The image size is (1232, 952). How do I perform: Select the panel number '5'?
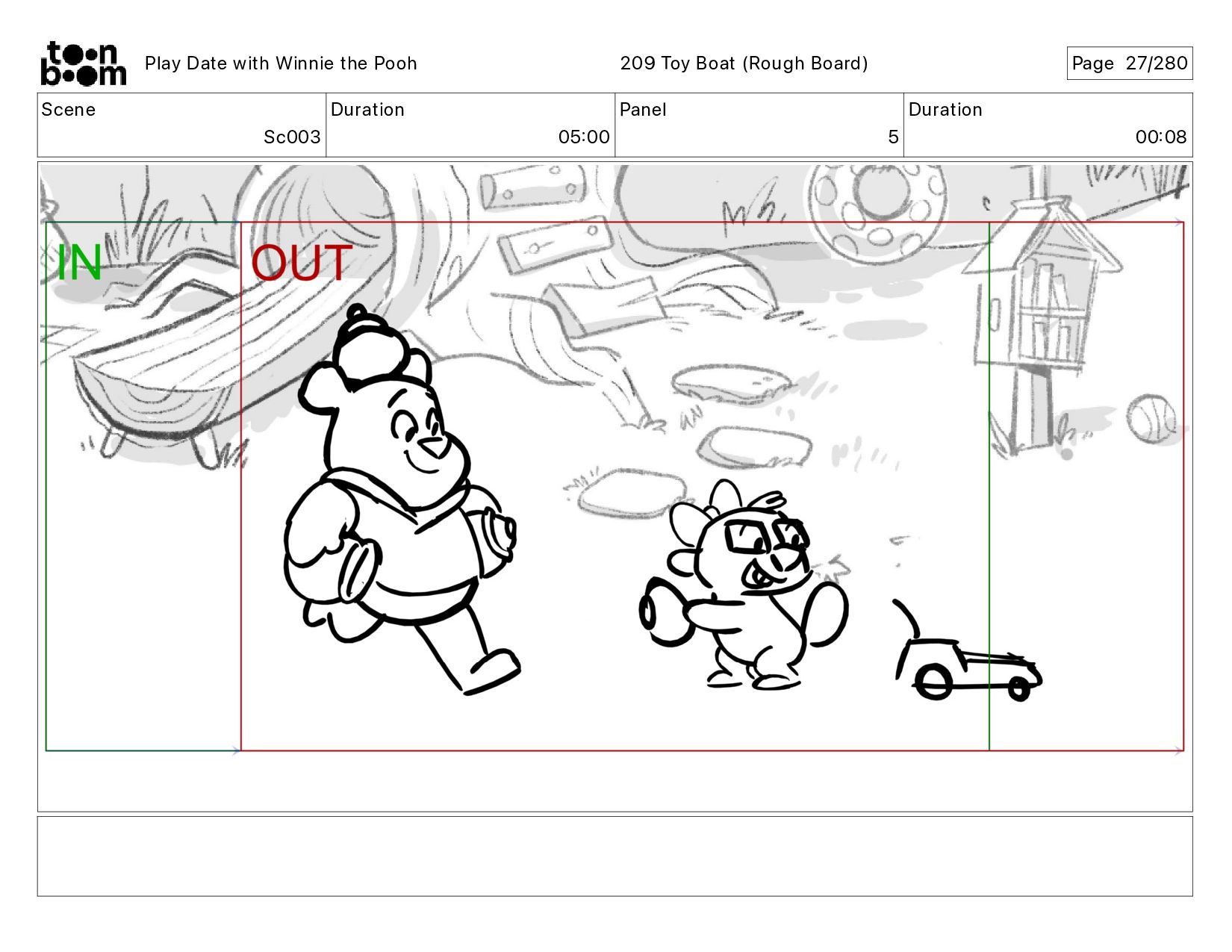tap(893, 137)
